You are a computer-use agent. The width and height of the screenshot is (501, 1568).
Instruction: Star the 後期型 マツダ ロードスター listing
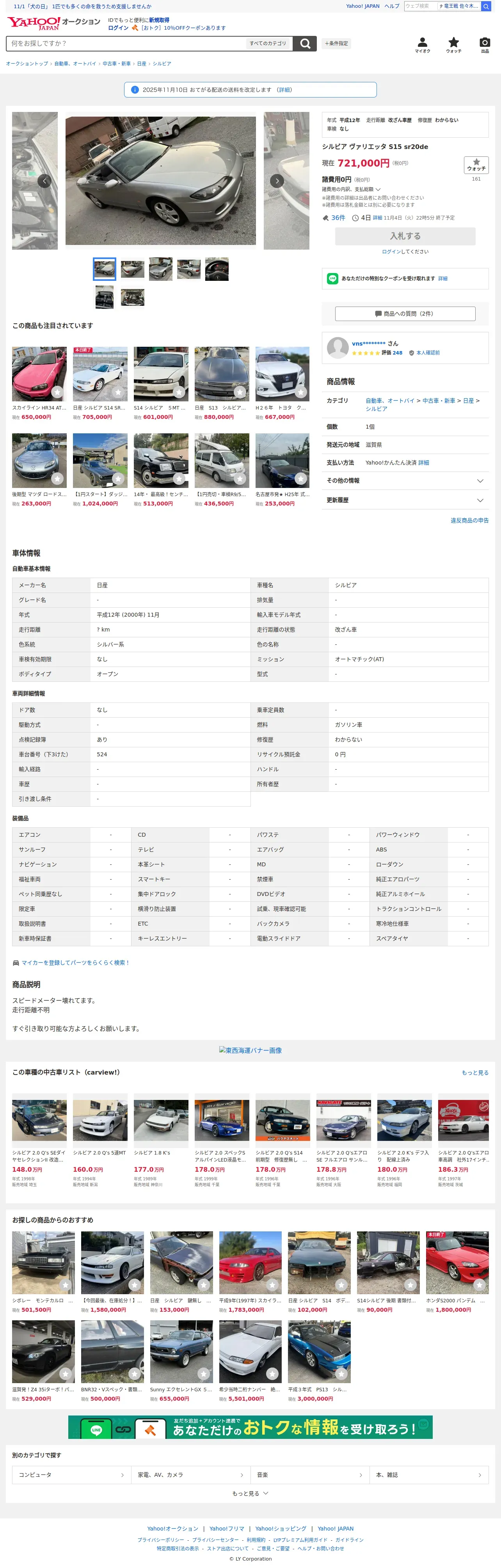[57, 479]
